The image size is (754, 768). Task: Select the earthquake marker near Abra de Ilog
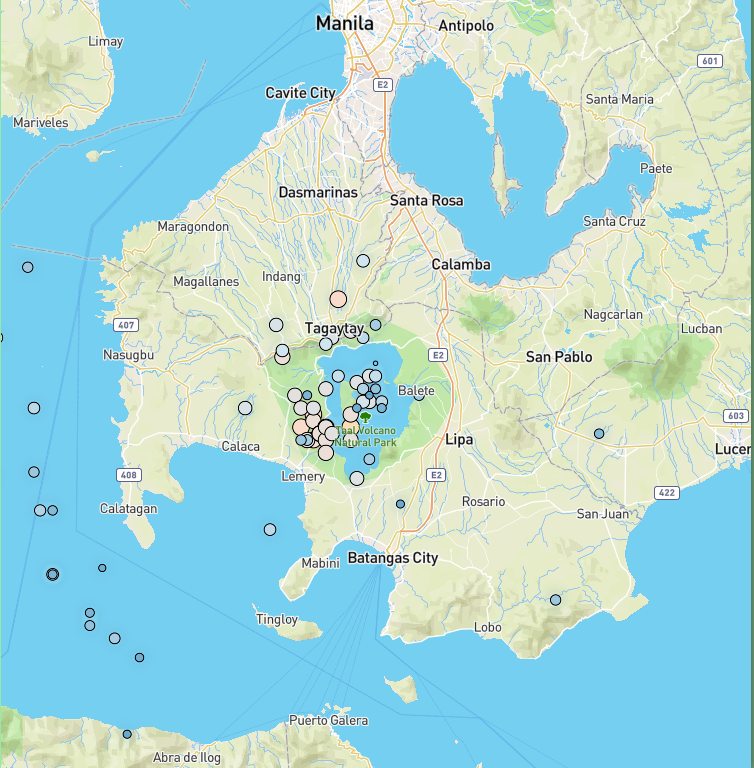(127, 734)
